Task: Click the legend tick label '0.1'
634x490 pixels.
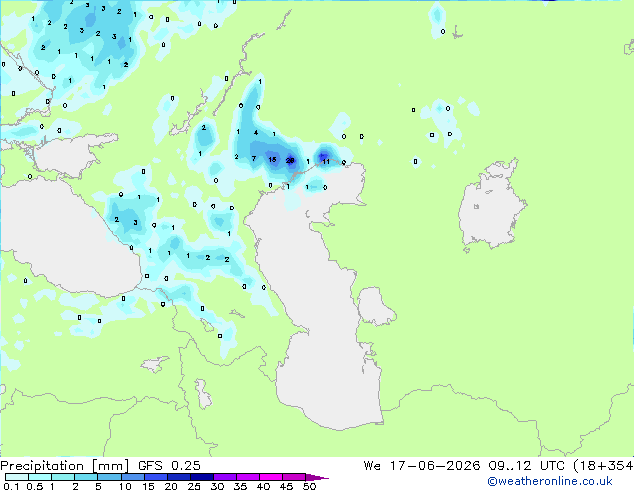Action: pyautogui.click(x=11, y=486)
